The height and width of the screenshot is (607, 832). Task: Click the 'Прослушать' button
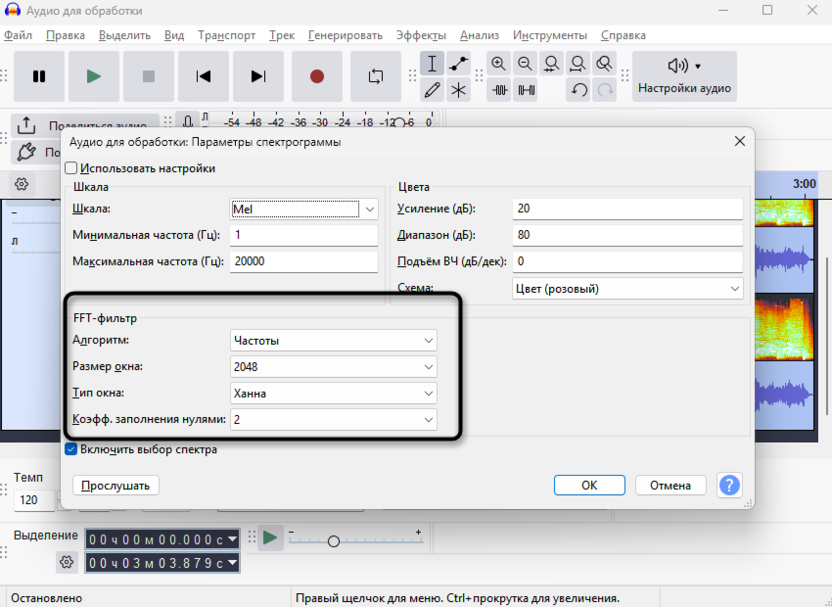(116, 485)
